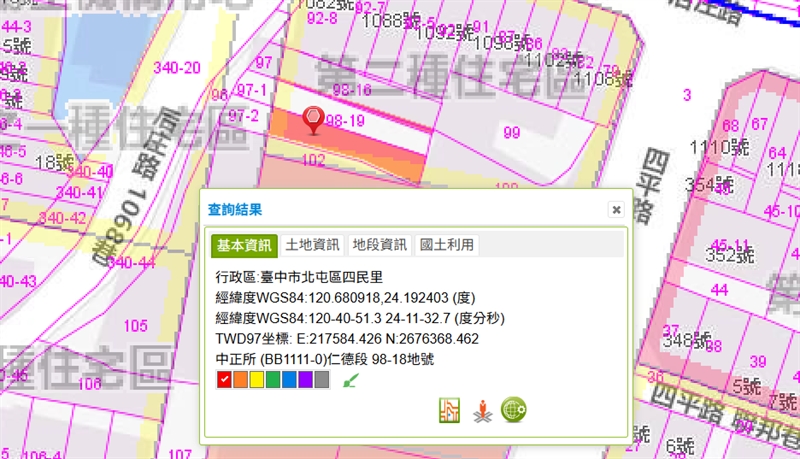
Task: Select the green color swatch
Action: tap(273, 380)
